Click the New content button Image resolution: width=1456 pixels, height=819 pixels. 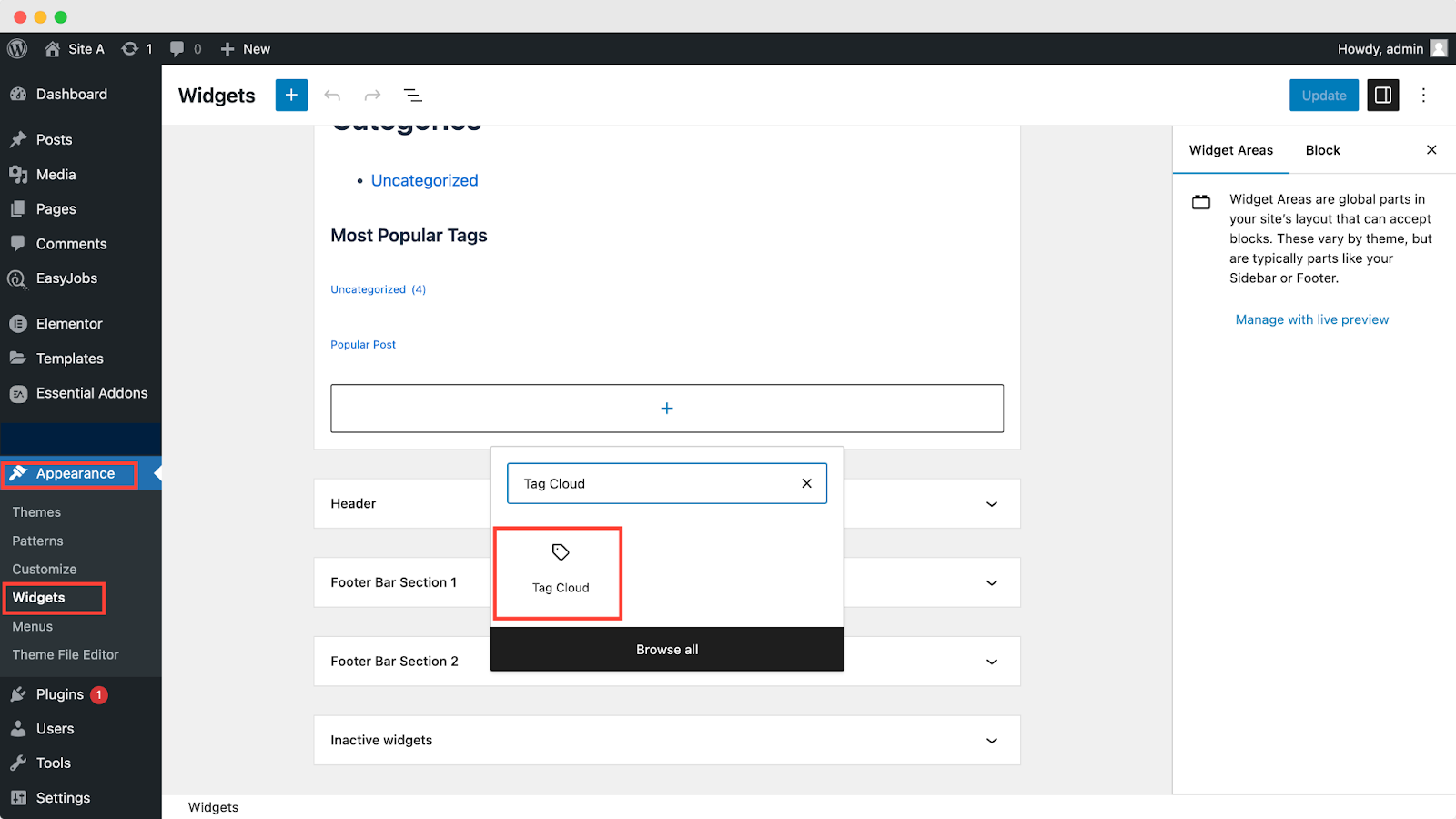click(246, 49)
